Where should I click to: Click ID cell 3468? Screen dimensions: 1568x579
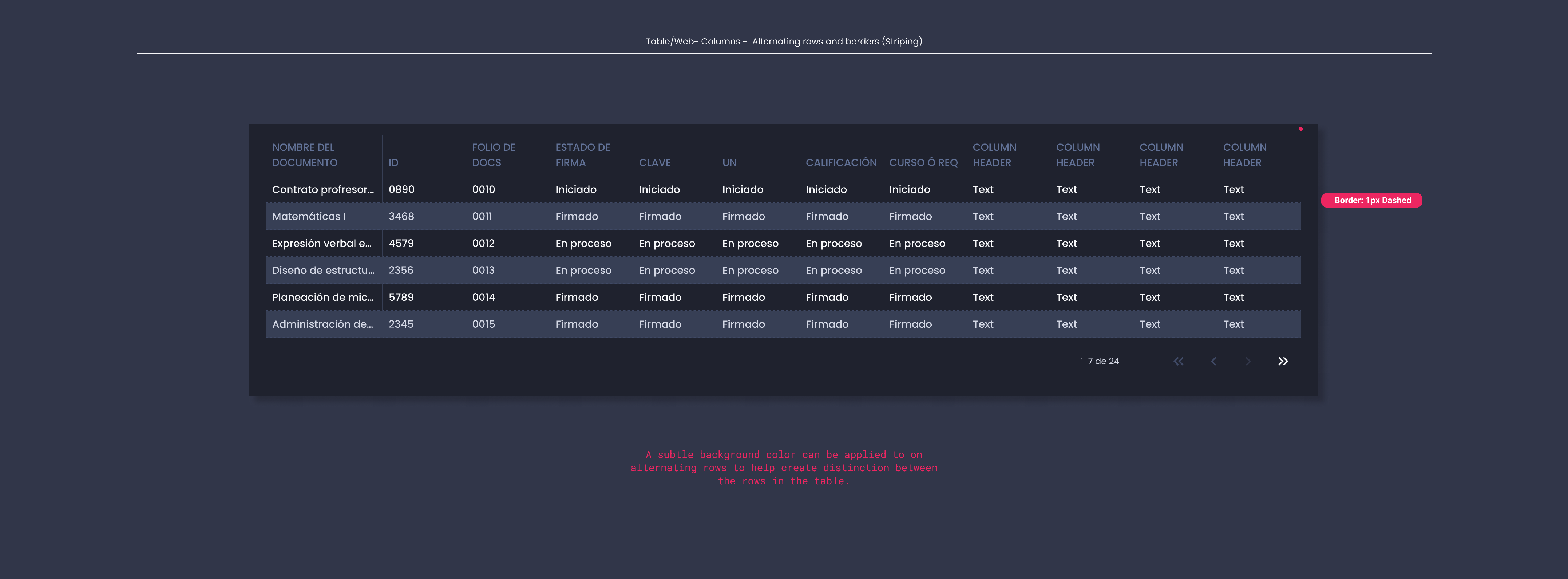401,216
